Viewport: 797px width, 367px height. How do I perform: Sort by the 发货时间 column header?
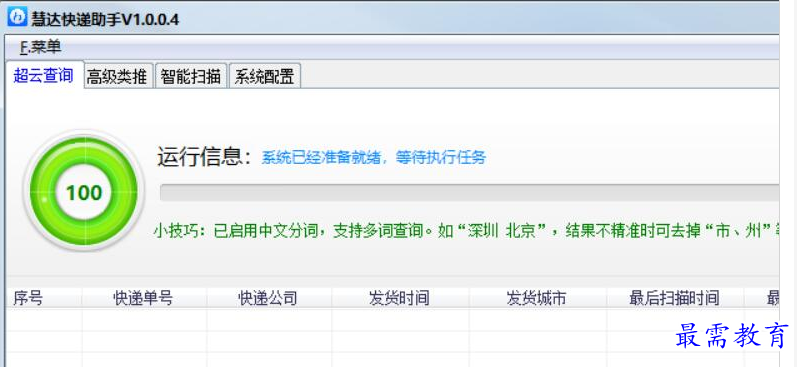tap(400, 298)
